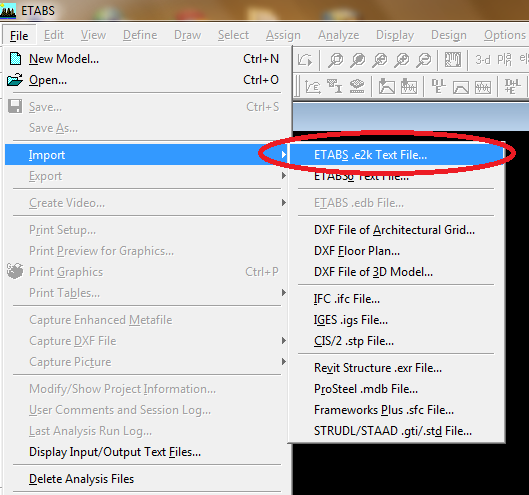Click the Open folder icon in File menu
This screenshot has width=529, height=495.
[15, 80]
